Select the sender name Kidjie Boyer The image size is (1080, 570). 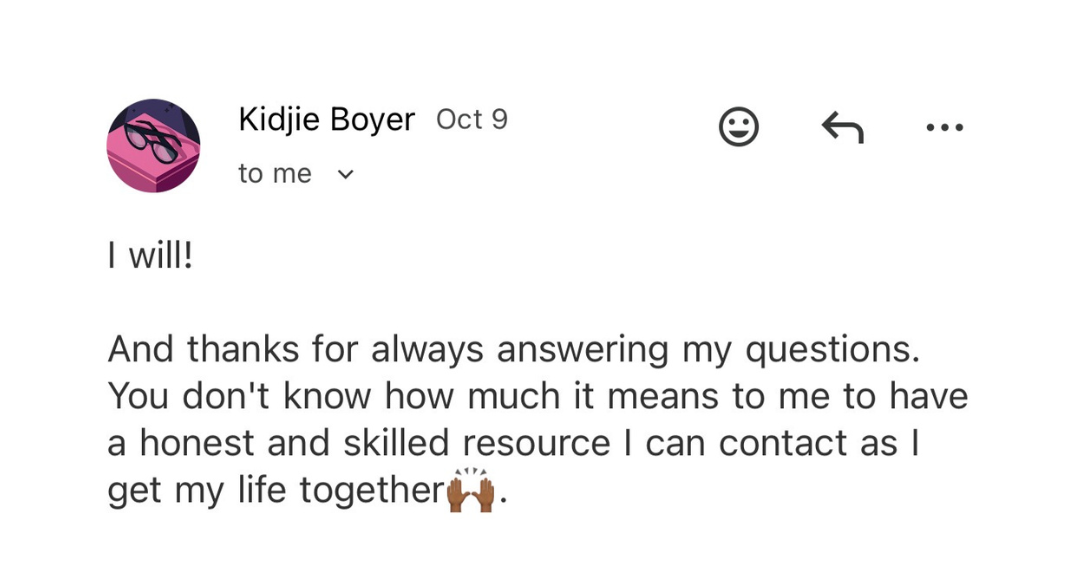tap(326, 120)
